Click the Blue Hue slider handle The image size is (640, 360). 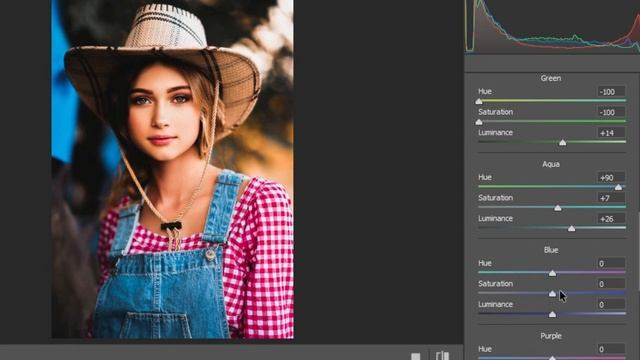tap(552, 273)
